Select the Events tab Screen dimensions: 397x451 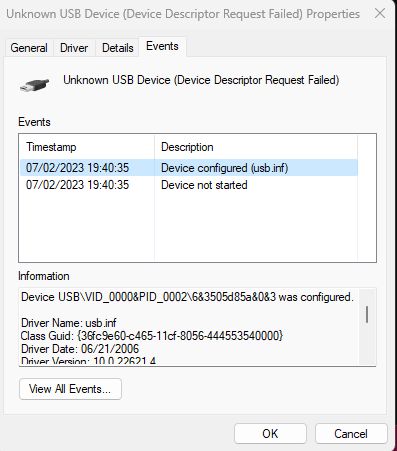click(x=162, y=46)
